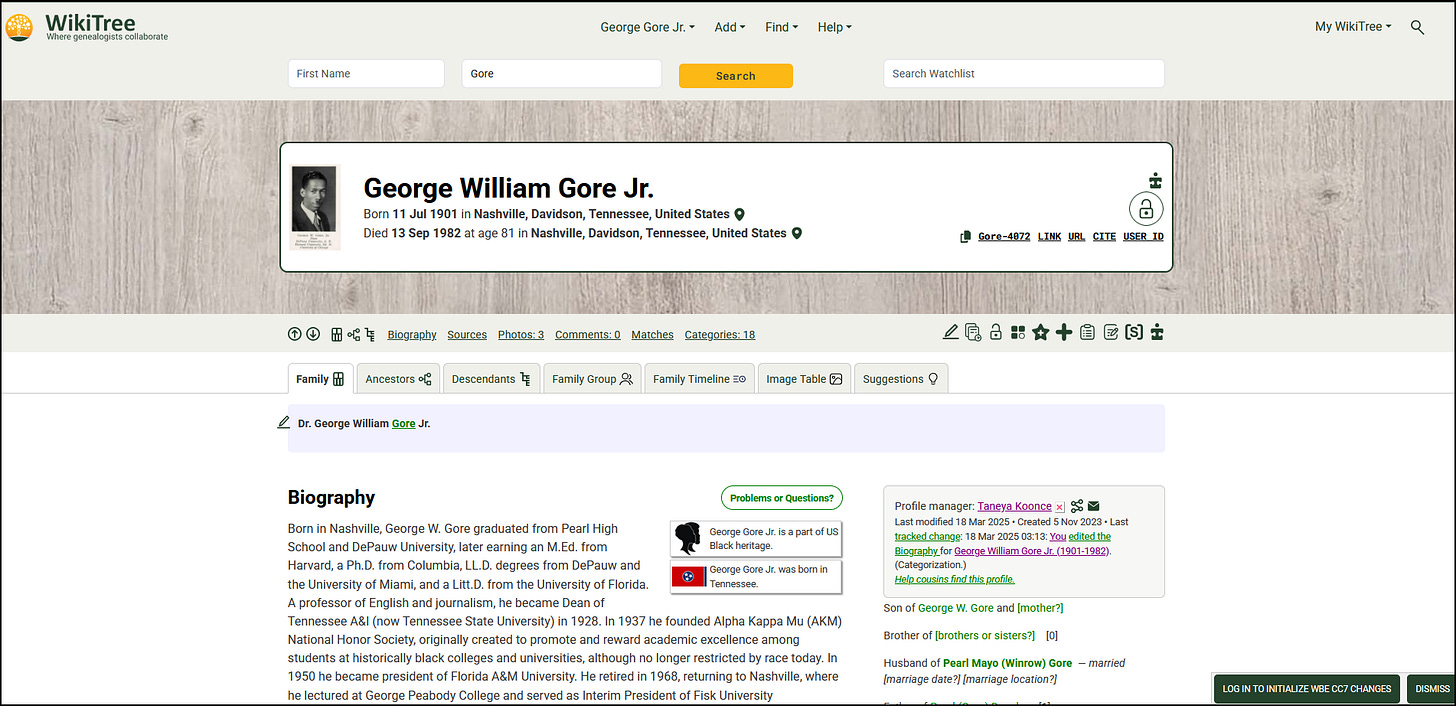
Task: Expand the Find dropdown menu
Action: (x=781, y=27)
